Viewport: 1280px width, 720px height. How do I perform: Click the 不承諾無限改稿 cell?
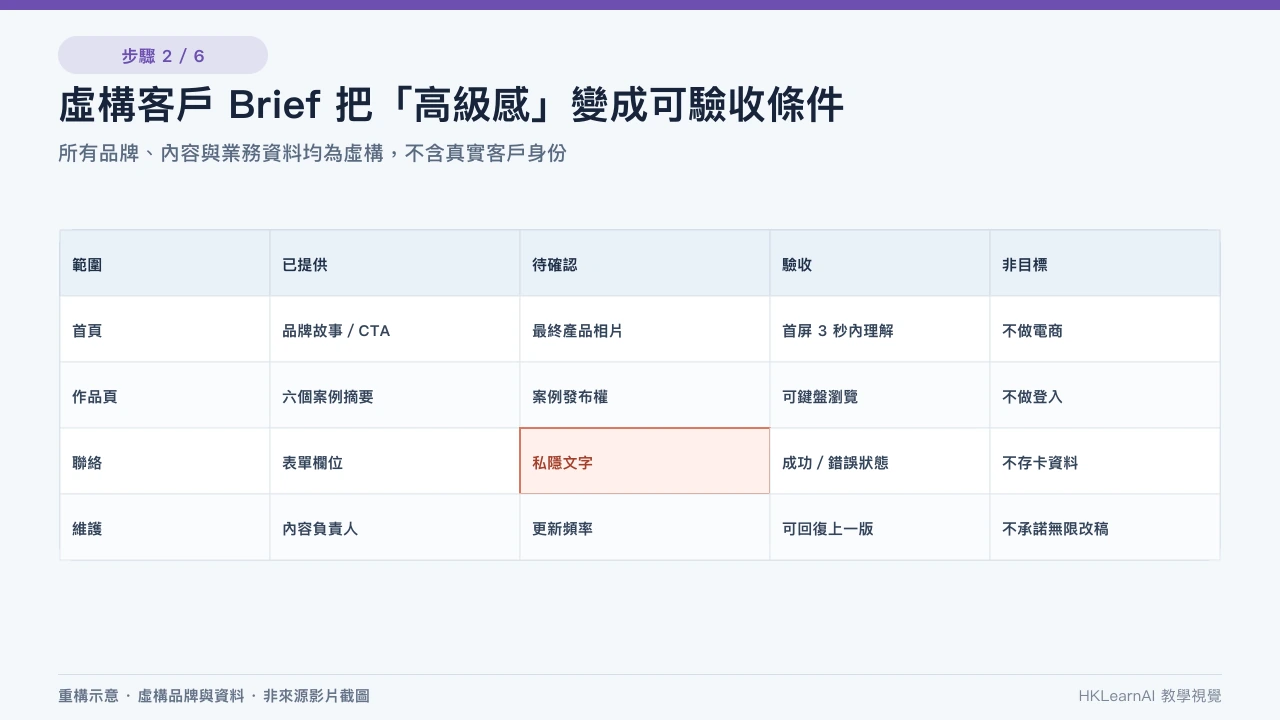point(1105,528)
